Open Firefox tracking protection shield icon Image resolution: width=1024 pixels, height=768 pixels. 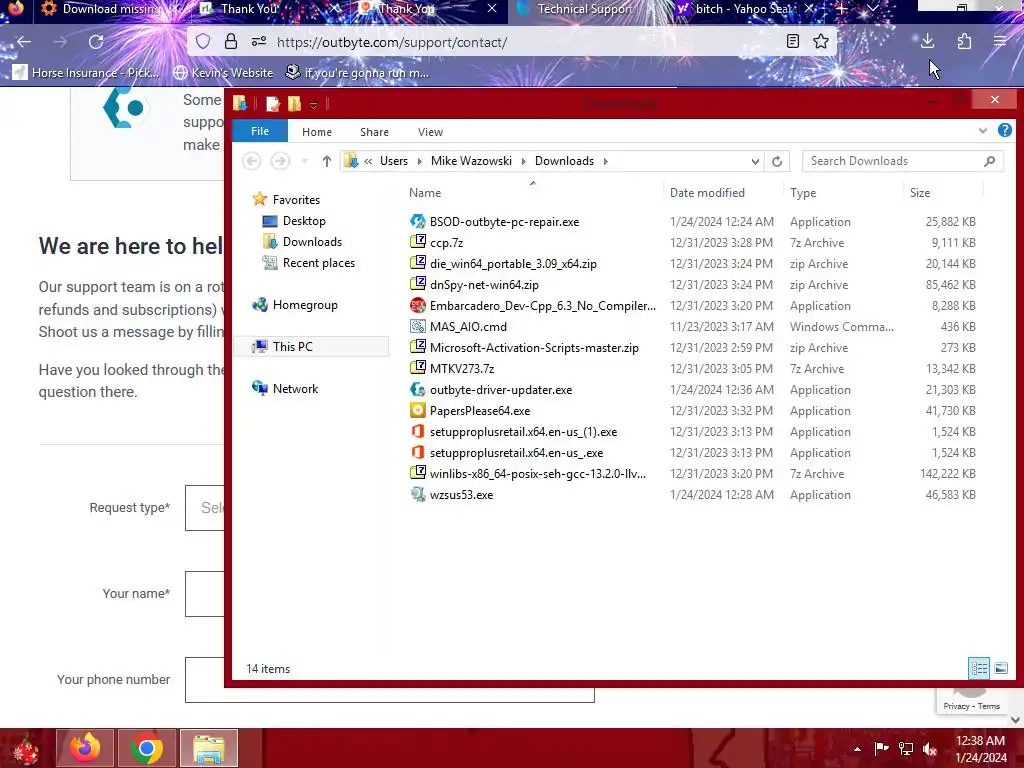203,42
